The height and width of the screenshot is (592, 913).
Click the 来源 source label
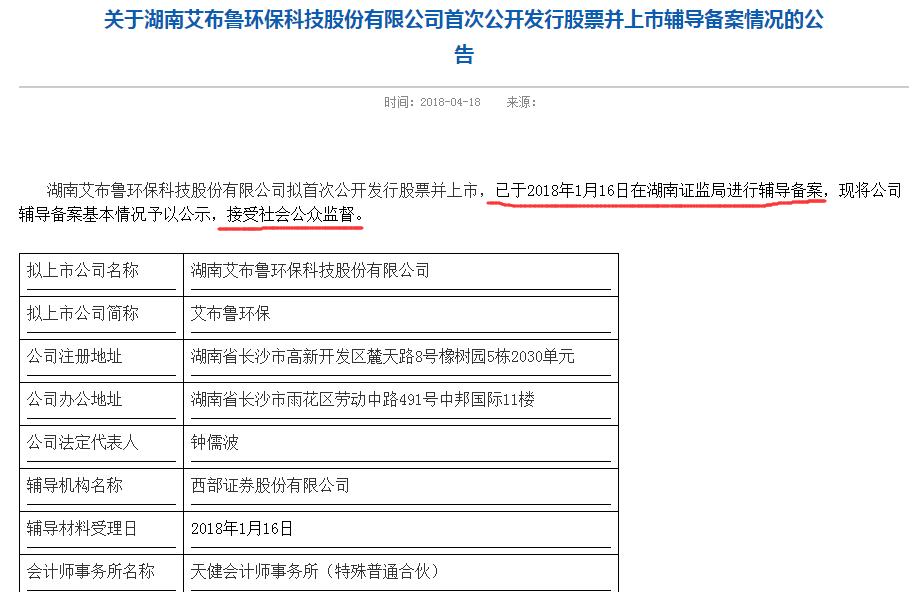point(522,101)
